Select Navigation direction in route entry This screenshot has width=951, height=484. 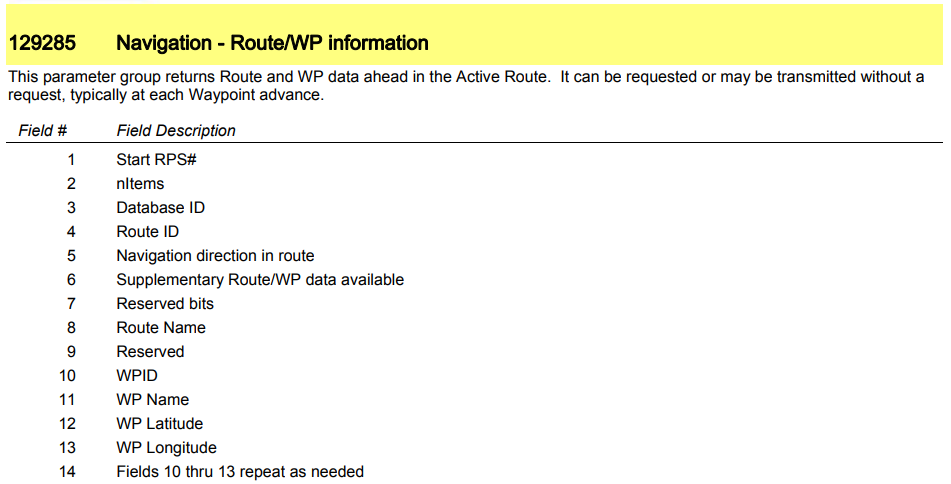point(215,256)
